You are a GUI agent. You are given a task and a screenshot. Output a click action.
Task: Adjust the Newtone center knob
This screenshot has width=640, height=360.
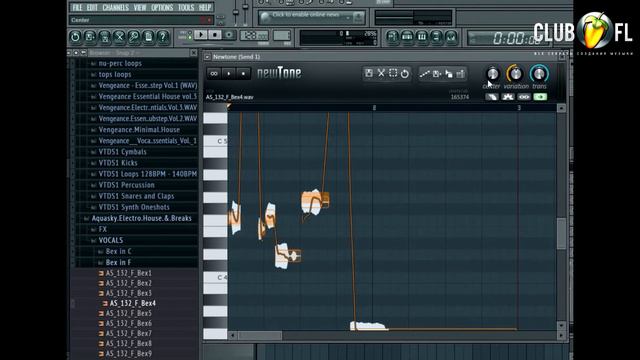coord(493,74)
